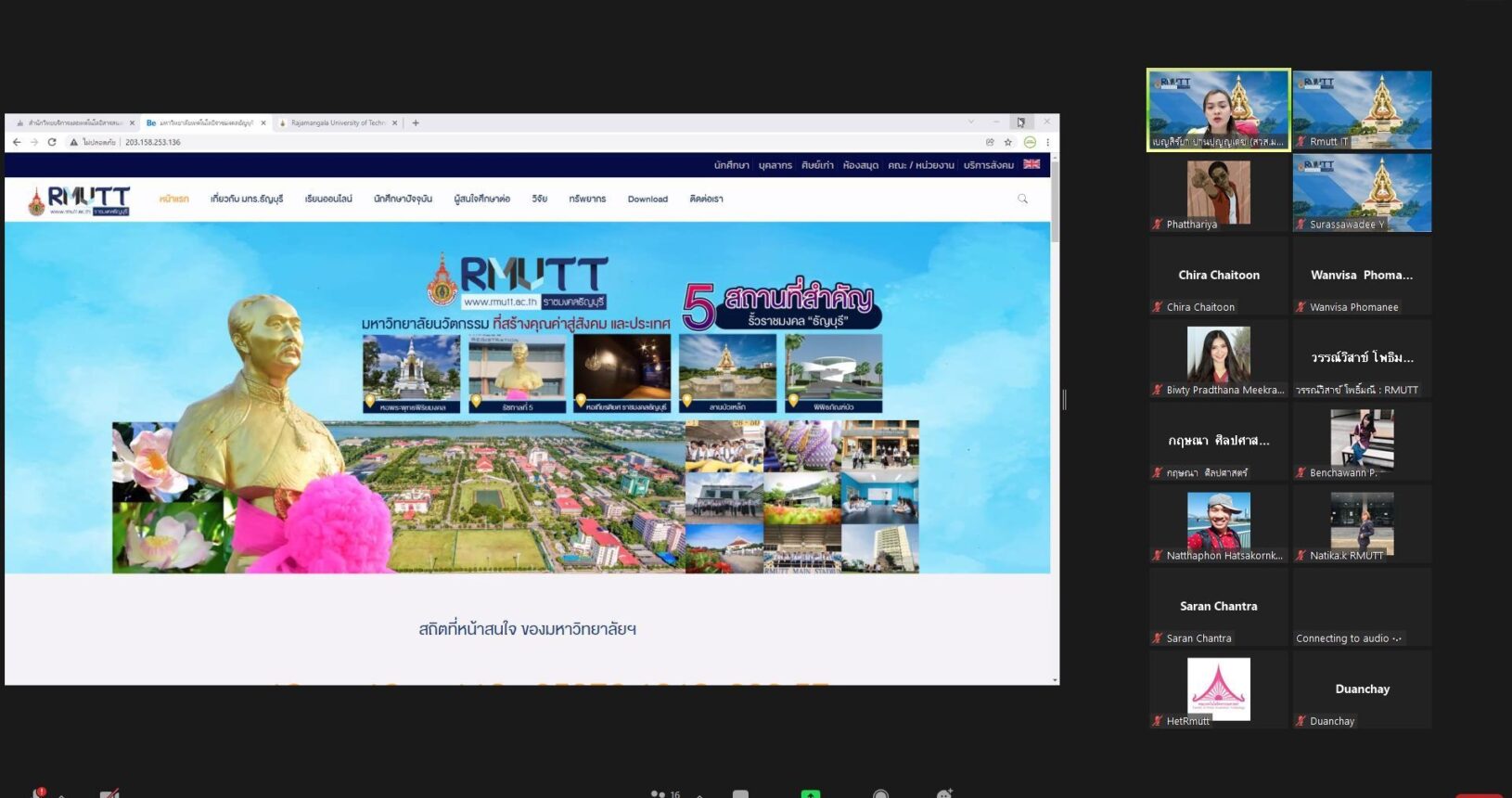Screen dimensions: 1512x798
Task: Click the บุคลากร top link
Action: tap(775, 165)
